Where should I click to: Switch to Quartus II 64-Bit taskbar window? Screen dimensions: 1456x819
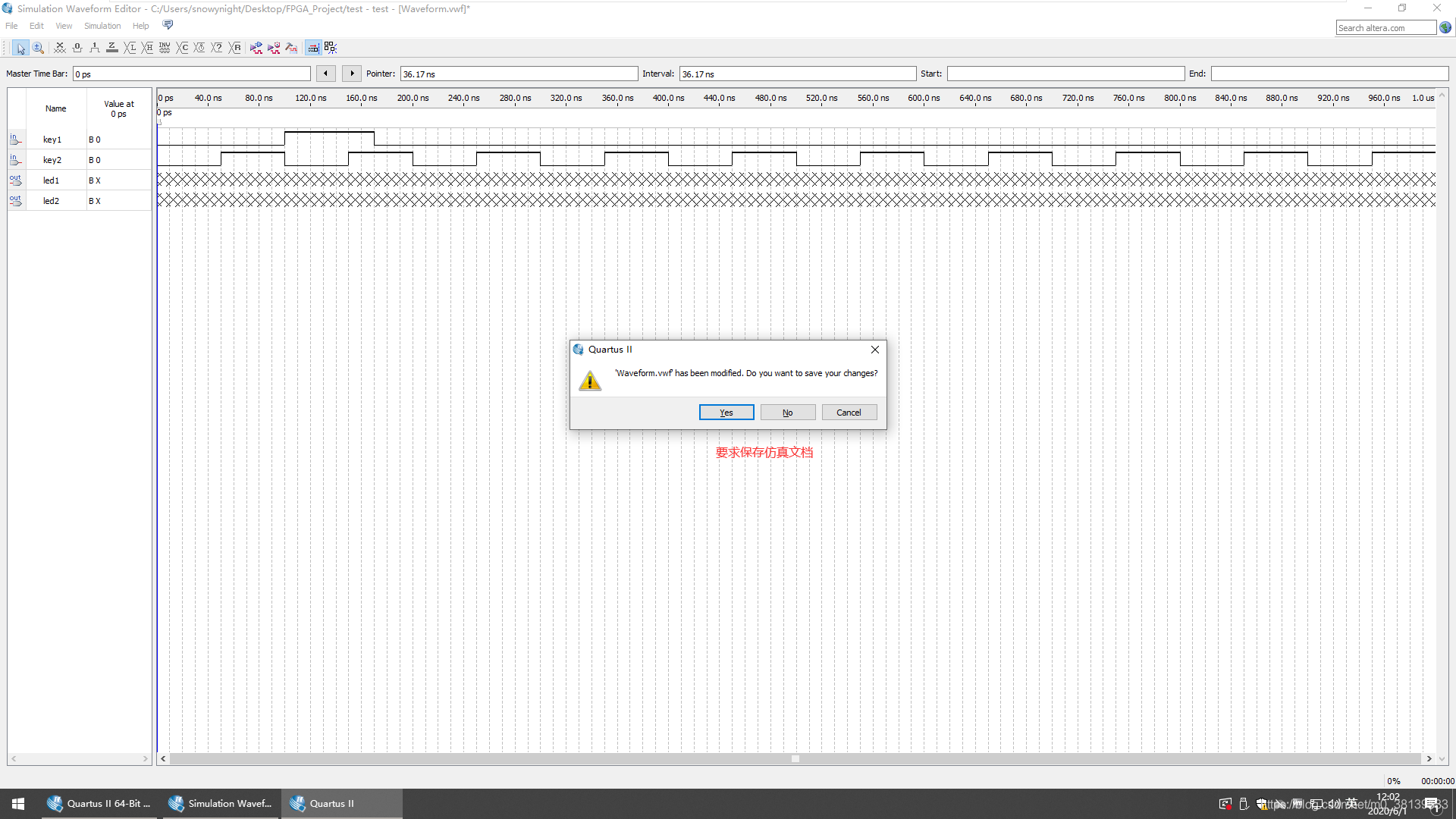pyautogui.click(x=99, y=804)
